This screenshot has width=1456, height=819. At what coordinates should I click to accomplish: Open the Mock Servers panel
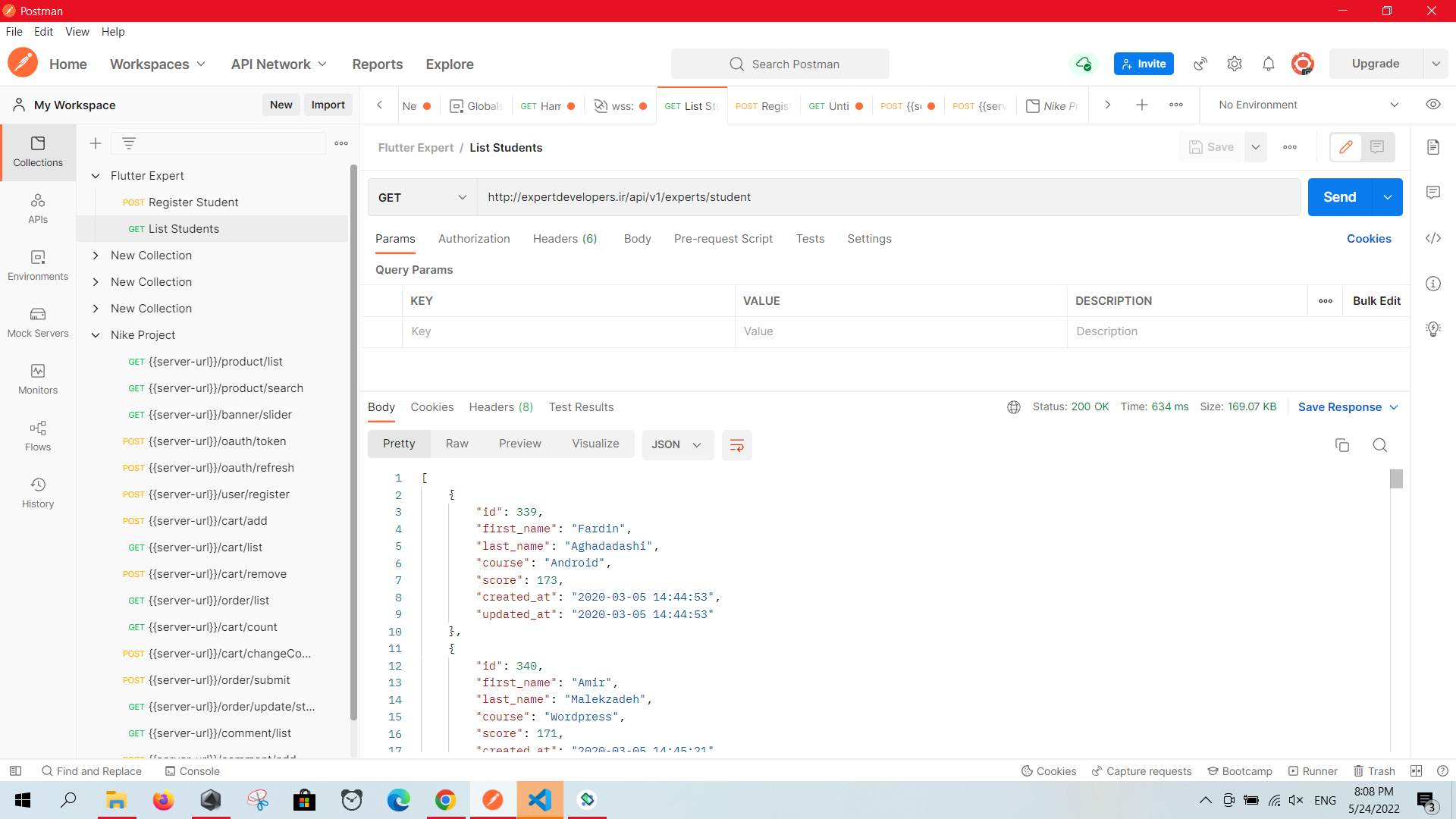38,323
